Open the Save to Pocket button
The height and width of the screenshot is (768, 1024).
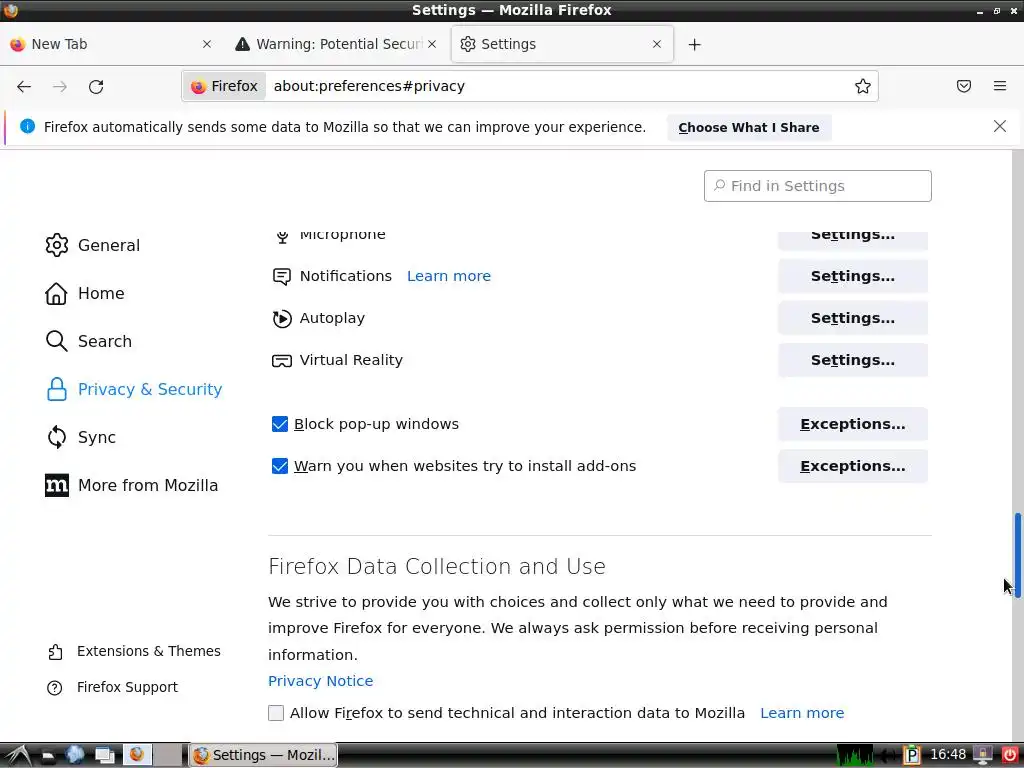click(964, 86)
